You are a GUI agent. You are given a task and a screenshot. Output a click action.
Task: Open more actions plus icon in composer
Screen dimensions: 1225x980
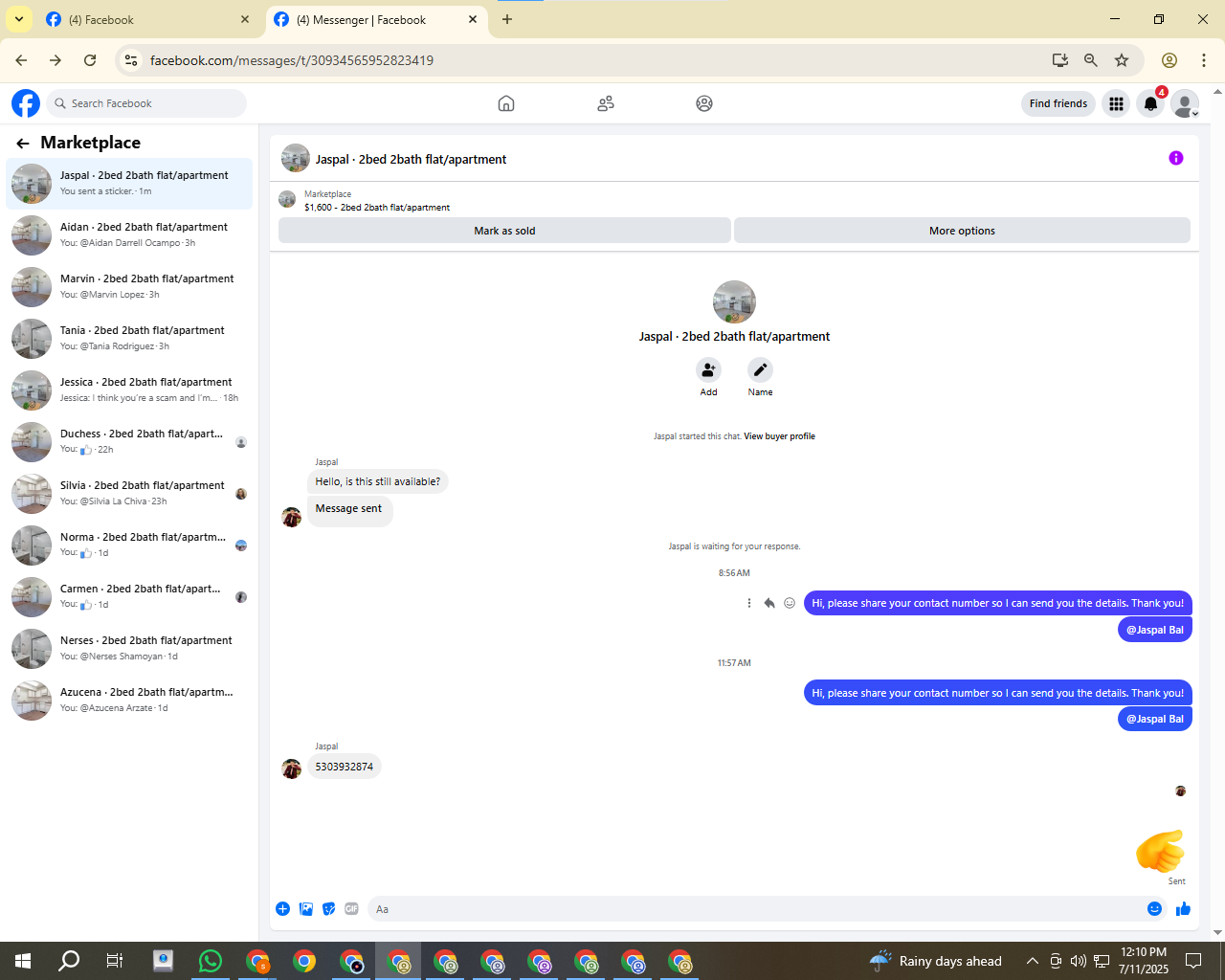click(282, 909)
